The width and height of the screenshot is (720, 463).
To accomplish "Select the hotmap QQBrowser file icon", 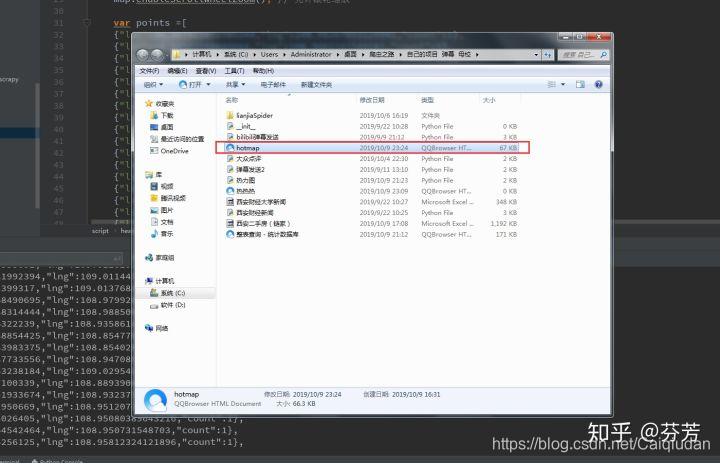I will [x=230, y=147].
